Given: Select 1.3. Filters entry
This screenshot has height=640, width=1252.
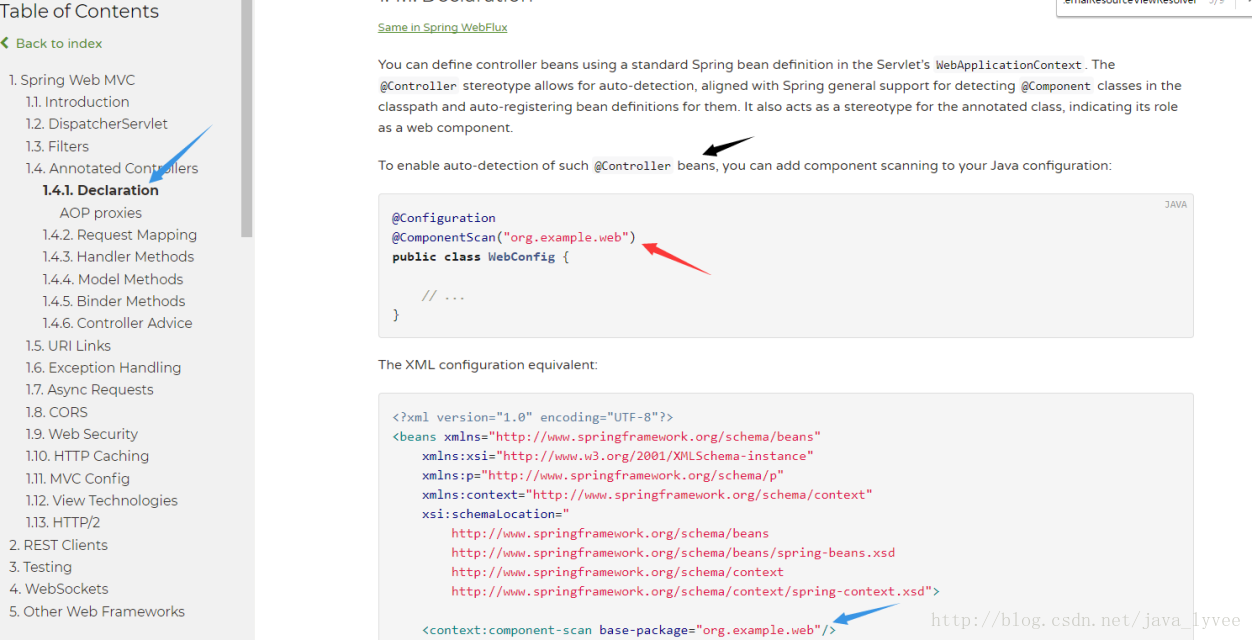Looking at the screenshot, I should [x=57, y=146].
